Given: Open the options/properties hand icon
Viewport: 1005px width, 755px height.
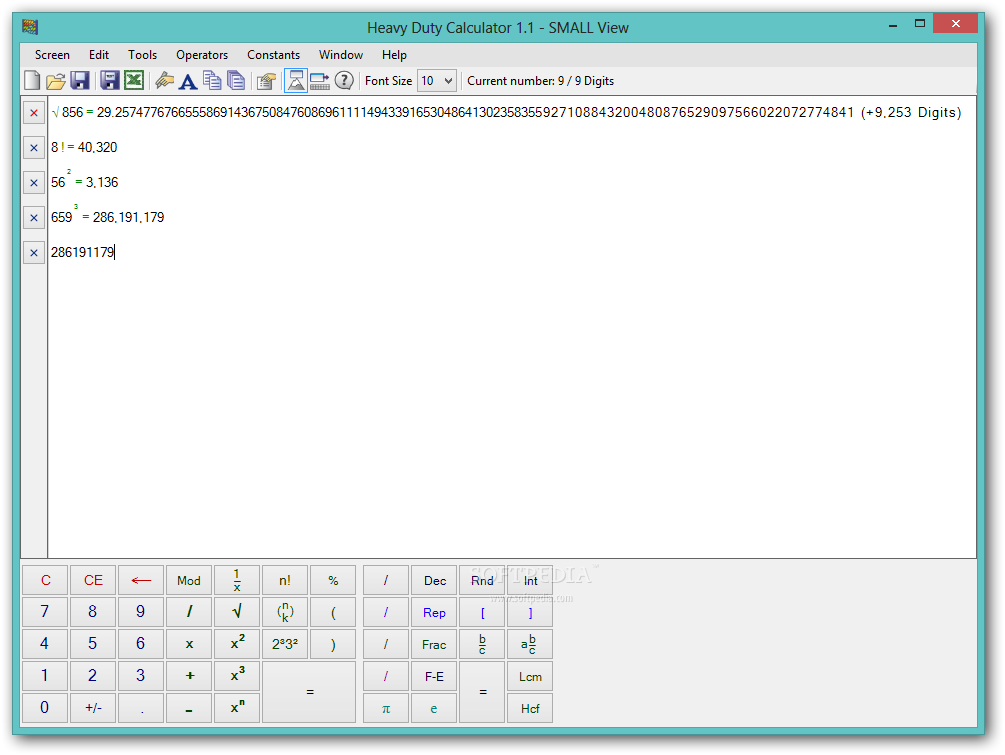Looking at the screenshot, I should point(266,81).
